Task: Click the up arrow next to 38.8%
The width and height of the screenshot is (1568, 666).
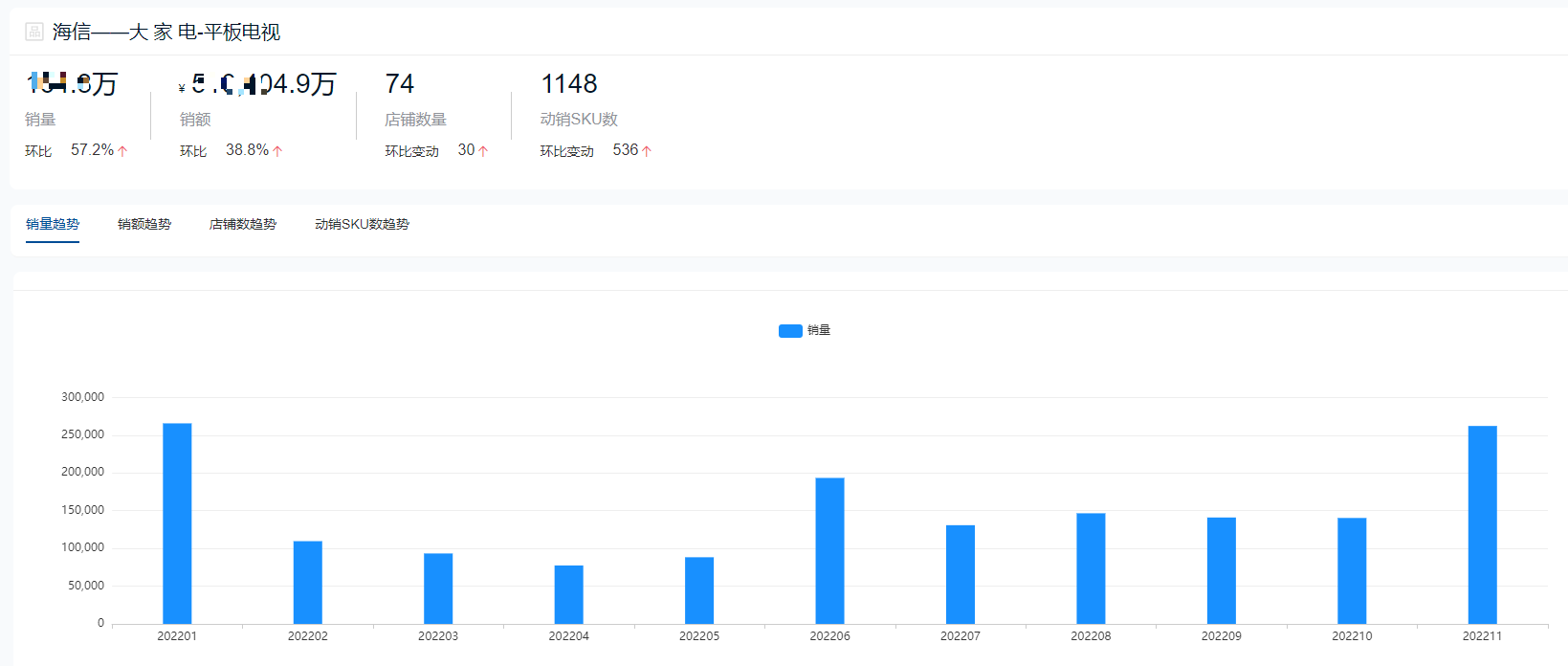Action: coord(277,151)
